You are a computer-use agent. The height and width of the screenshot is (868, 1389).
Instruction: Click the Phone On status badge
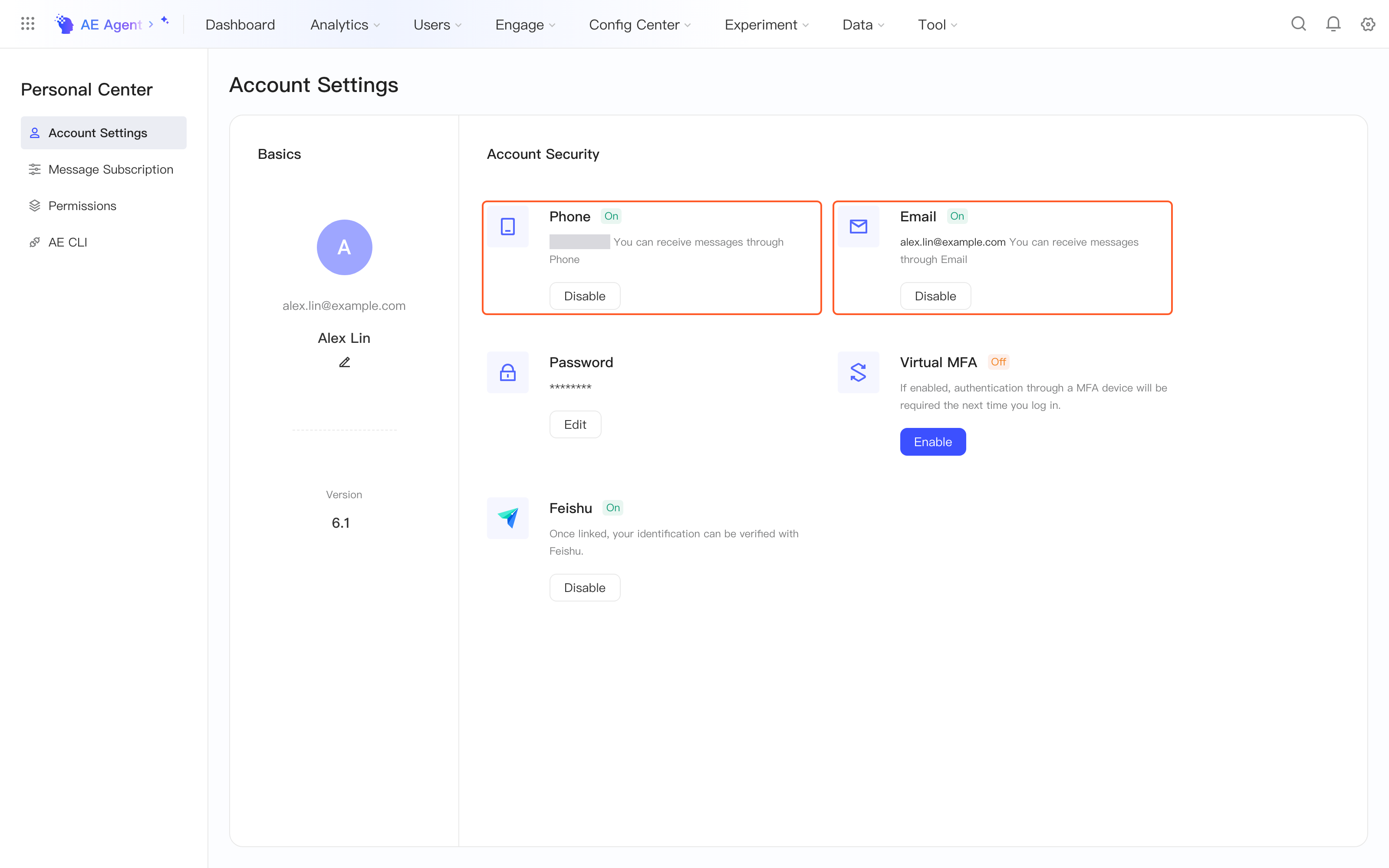point(611,217)
